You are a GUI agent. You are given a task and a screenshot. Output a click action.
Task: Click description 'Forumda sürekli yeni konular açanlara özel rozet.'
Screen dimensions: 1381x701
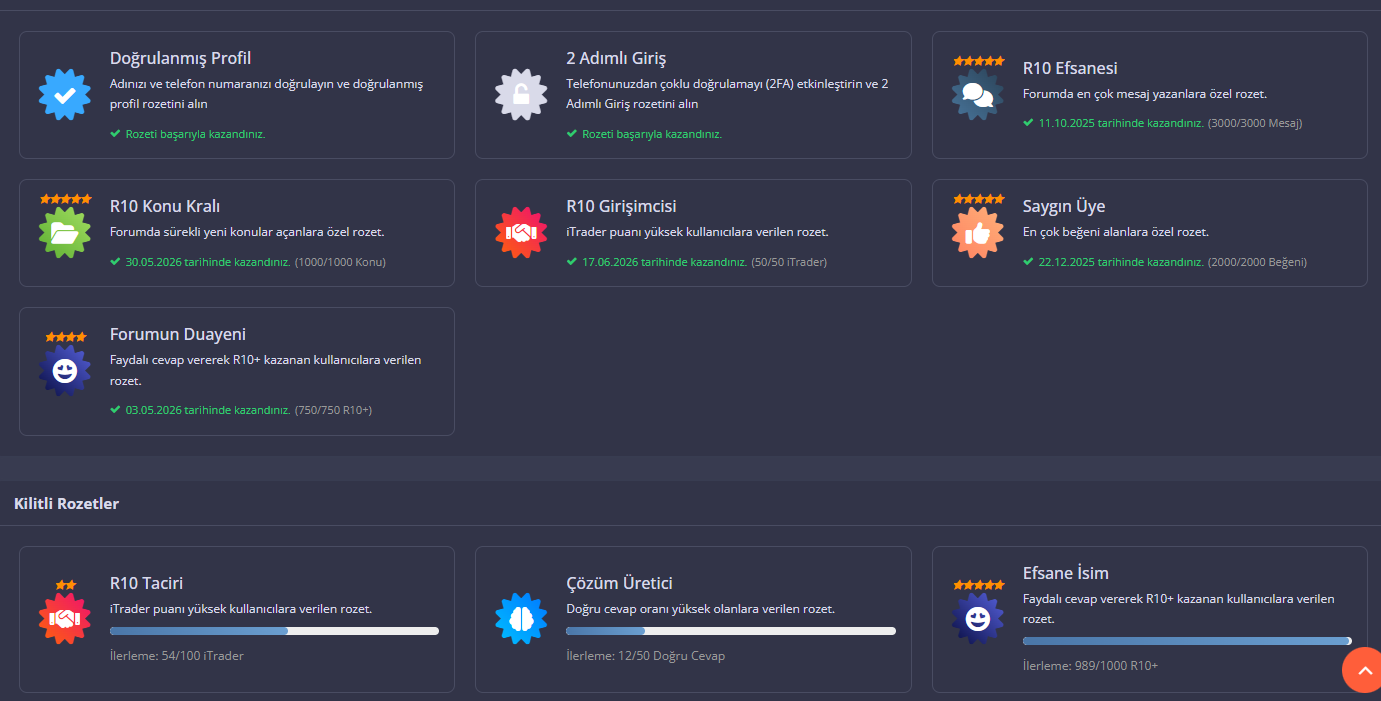247,232
